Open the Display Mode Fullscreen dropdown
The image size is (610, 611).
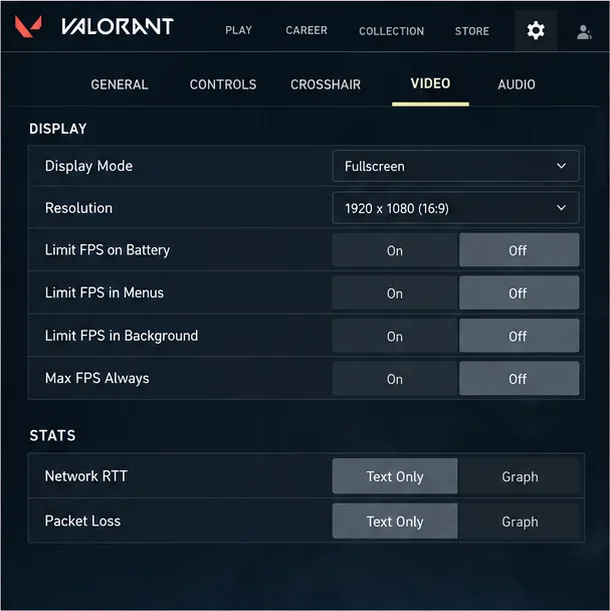[x=456, y=166]
